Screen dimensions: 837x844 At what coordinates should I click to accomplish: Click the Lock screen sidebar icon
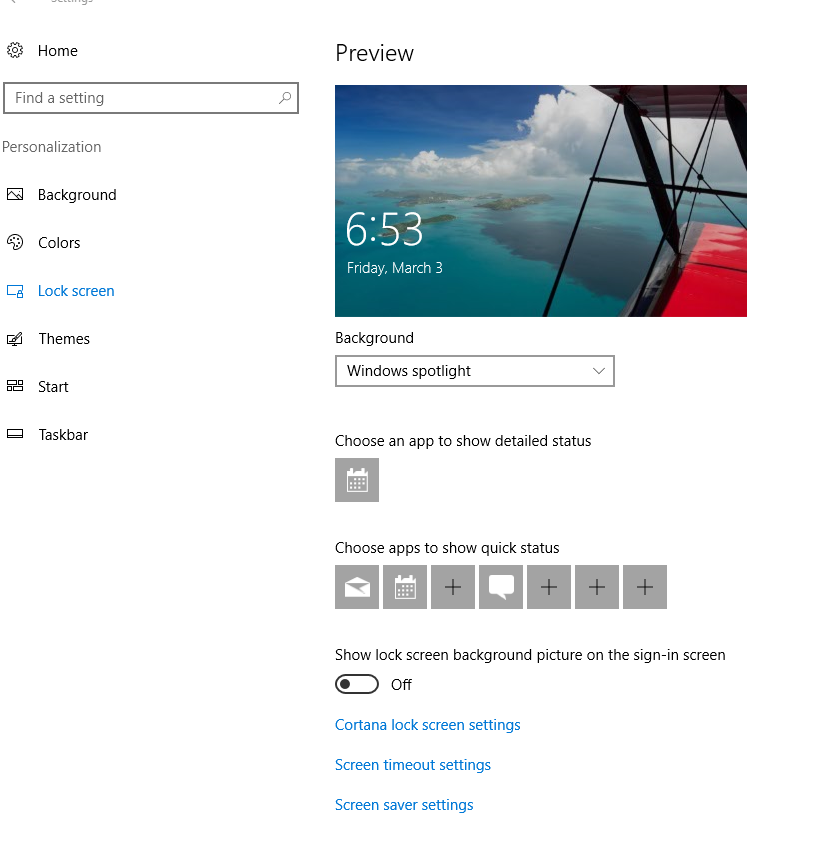point(15,291)
